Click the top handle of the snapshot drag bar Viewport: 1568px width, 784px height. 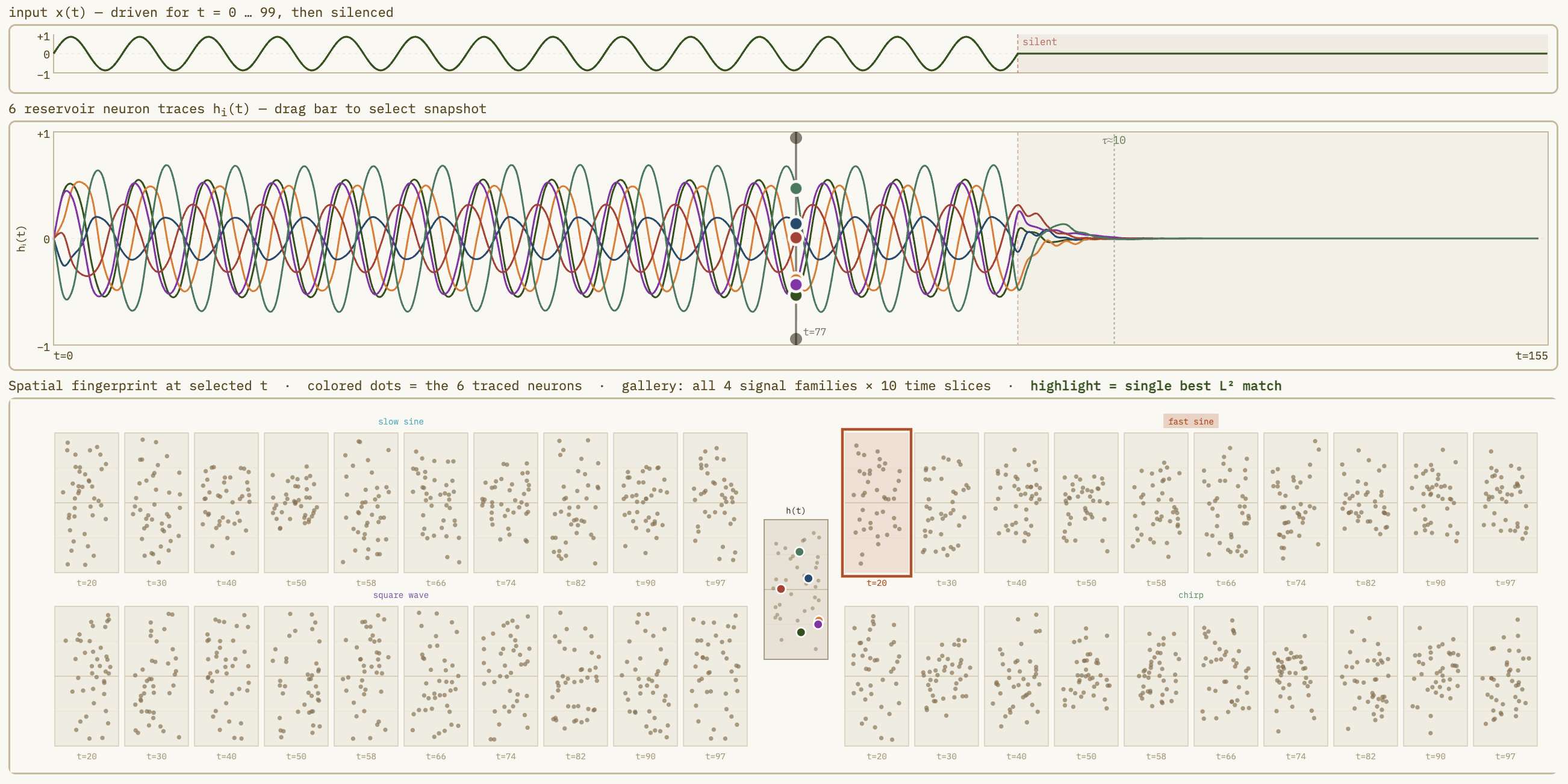tap(796, 137)
